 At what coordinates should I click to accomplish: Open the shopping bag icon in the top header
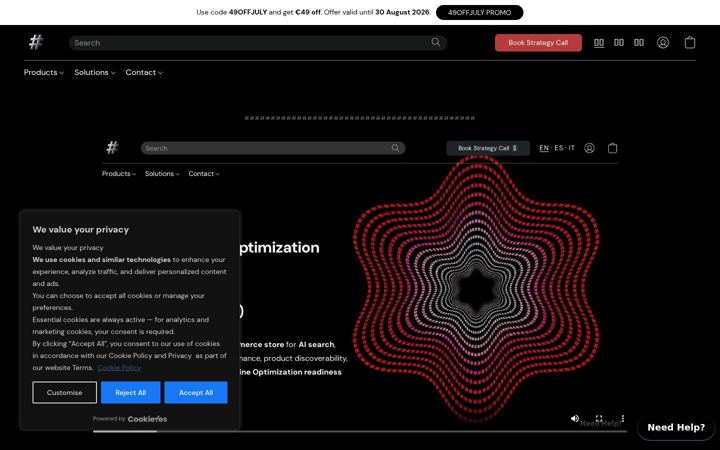pyautogui.click(x=690, y=43)
